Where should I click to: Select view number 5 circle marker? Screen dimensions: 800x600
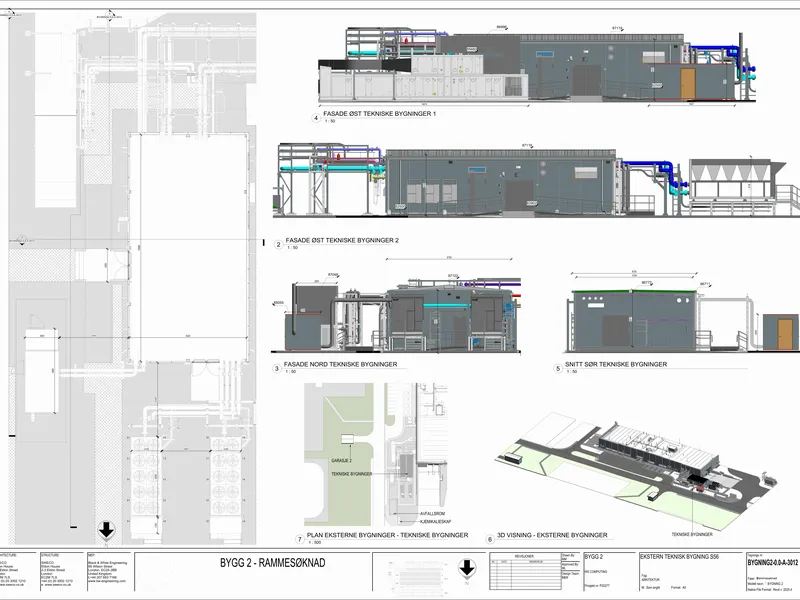click(x=558, y=368)
